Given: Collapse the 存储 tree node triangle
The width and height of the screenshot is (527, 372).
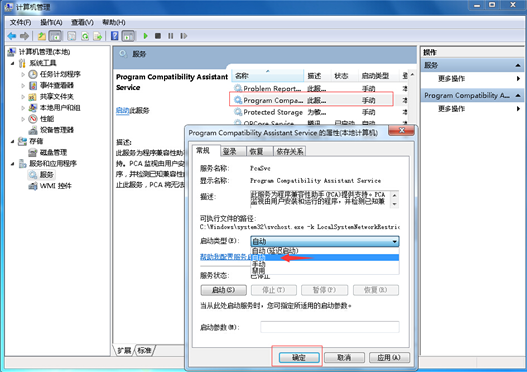Looking at the screenshot, I should pos(12,141).
